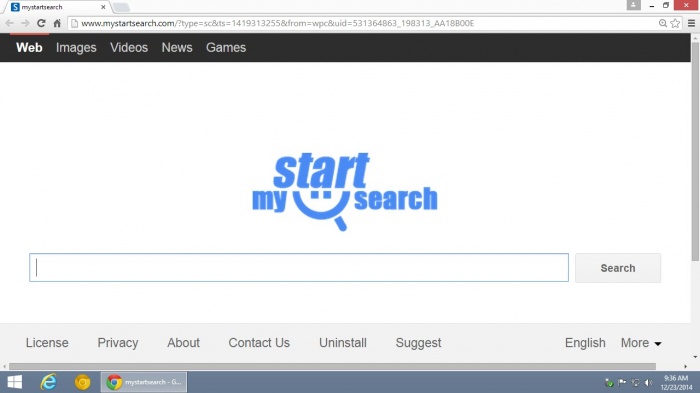Click the zoom magnifier icon in address bar

coord(663,23)
